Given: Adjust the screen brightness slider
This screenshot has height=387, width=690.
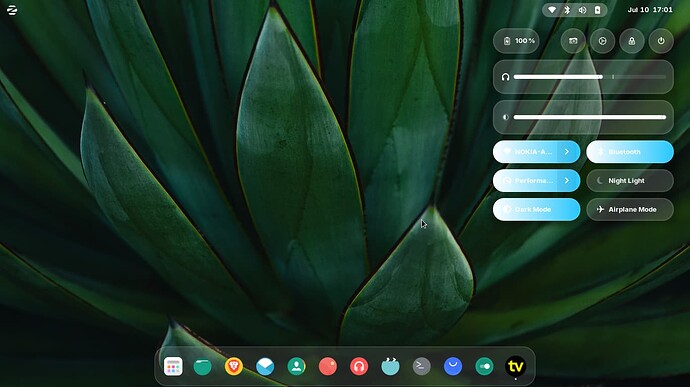Looking at the screenshot, I should (x=590, y=117).
